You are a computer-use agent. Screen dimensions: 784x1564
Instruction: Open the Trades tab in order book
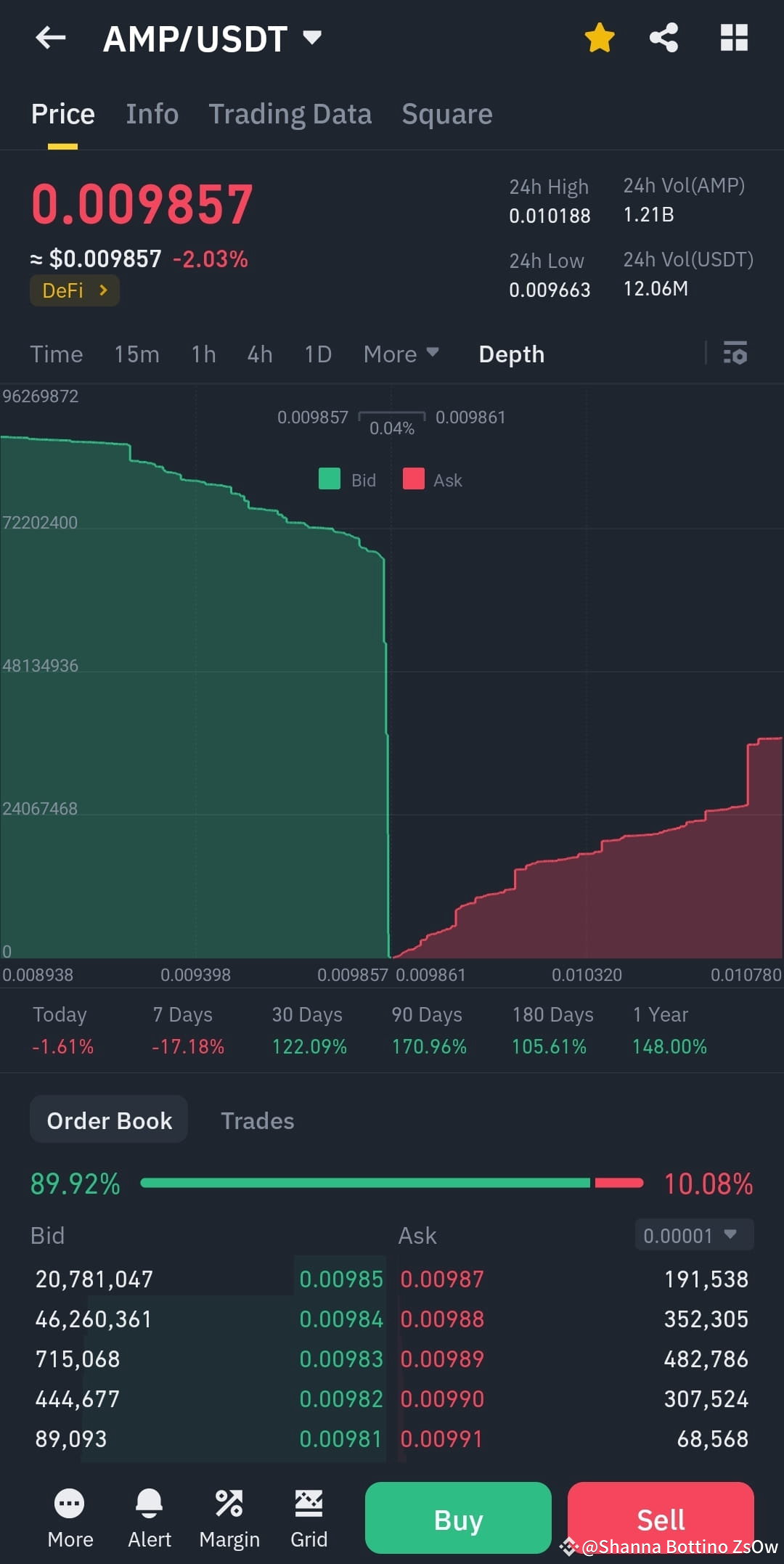coord(257,1120)
